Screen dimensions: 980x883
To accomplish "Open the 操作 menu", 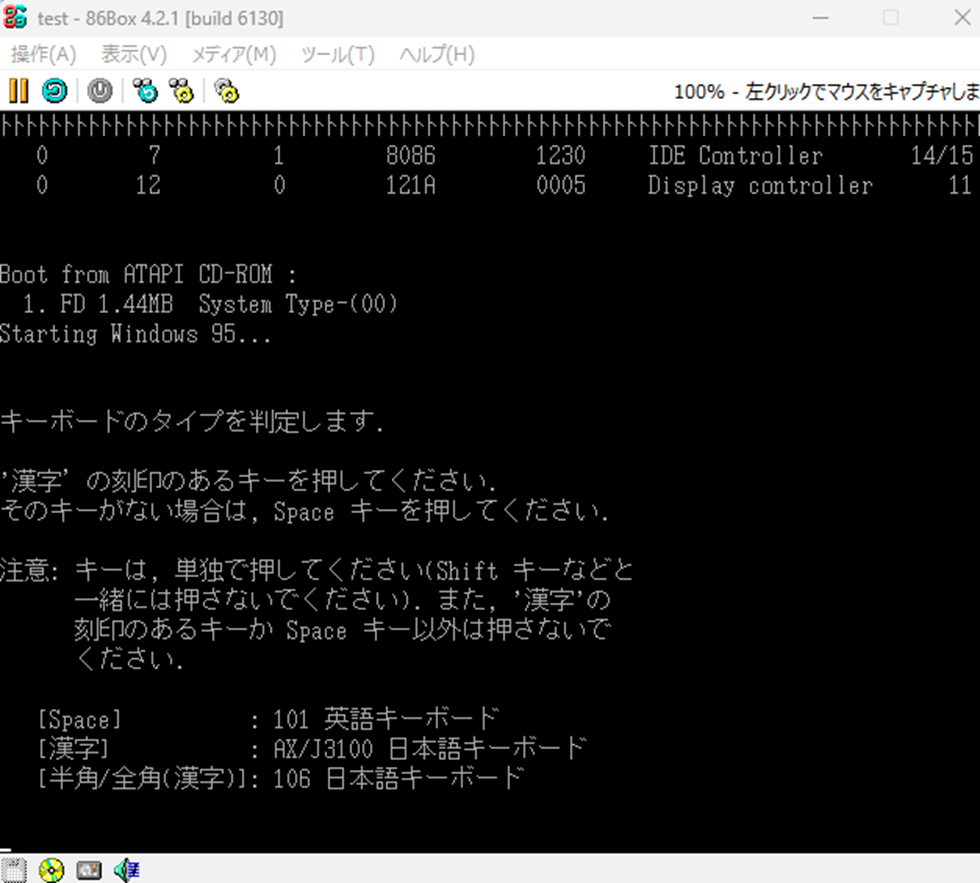I will click(x=42, y=55).
